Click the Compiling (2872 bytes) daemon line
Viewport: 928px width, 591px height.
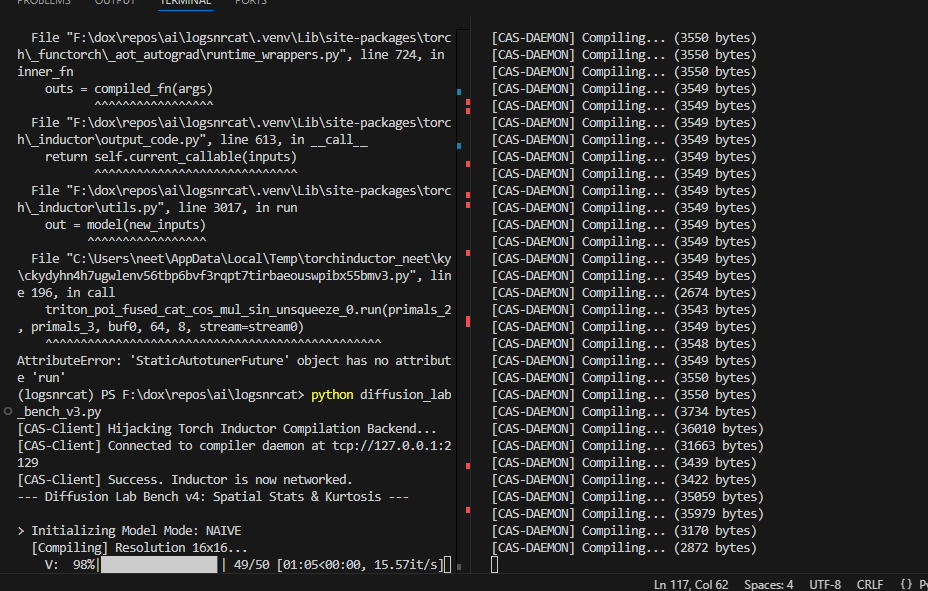click(x=624, y=547)
